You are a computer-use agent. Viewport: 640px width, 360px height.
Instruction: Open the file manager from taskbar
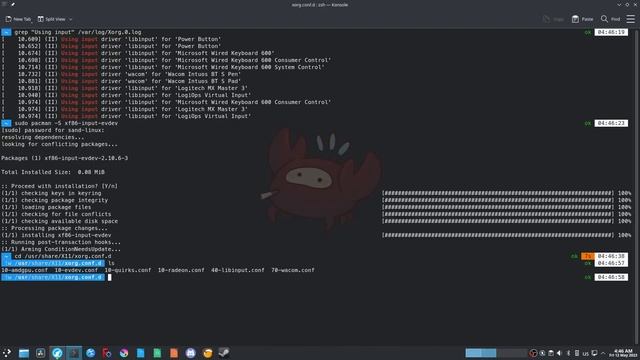click(x=24, y=353)
